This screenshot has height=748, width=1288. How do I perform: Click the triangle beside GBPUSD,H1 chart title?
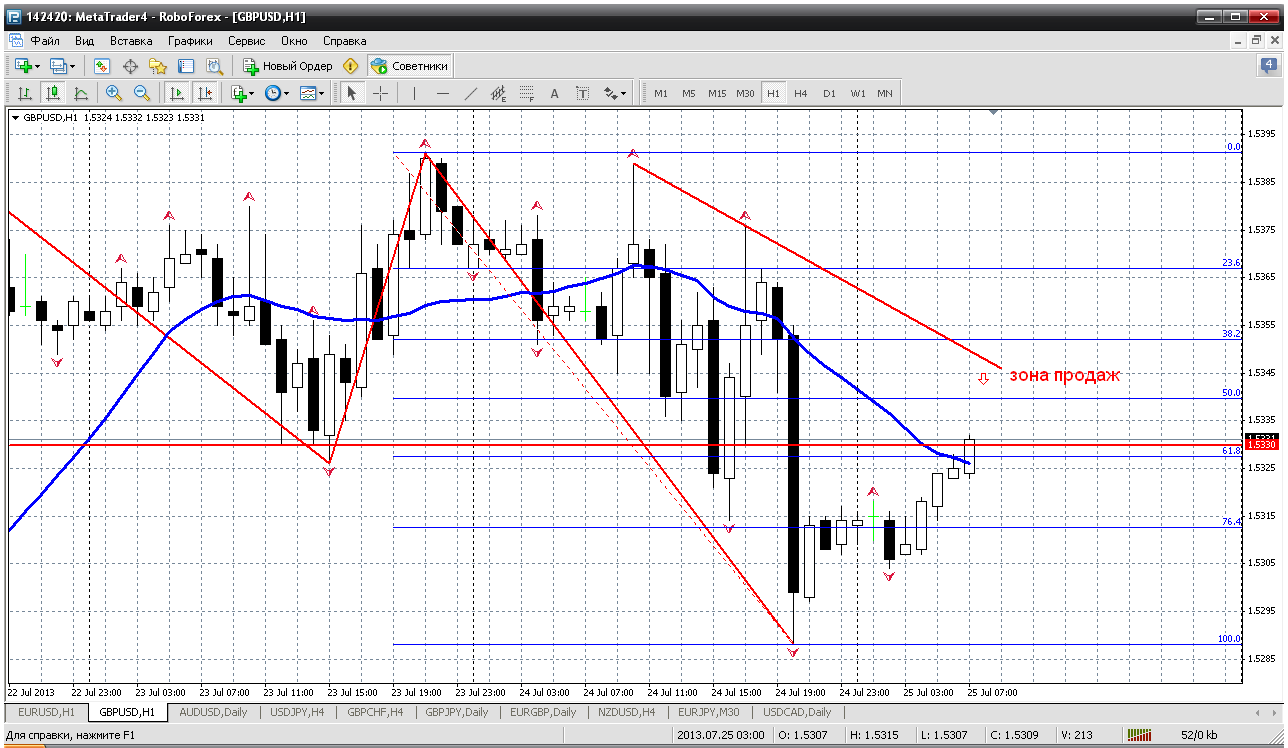click(x=15, y=118)
